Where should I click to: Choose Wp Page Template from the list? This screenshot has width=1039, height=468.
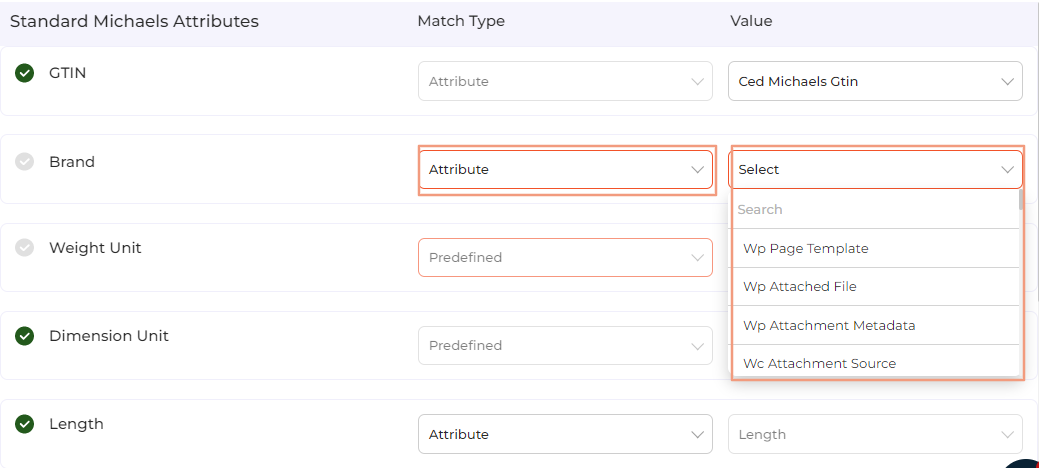click(x=806, y=248)
